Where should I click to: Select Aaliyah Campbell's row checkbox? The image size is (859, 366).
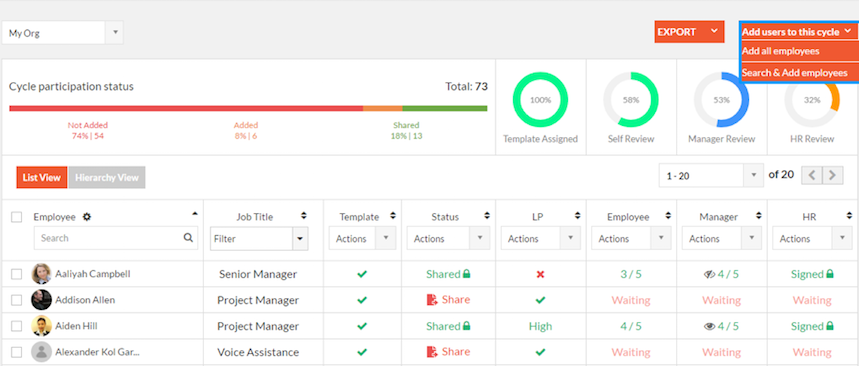16,273
